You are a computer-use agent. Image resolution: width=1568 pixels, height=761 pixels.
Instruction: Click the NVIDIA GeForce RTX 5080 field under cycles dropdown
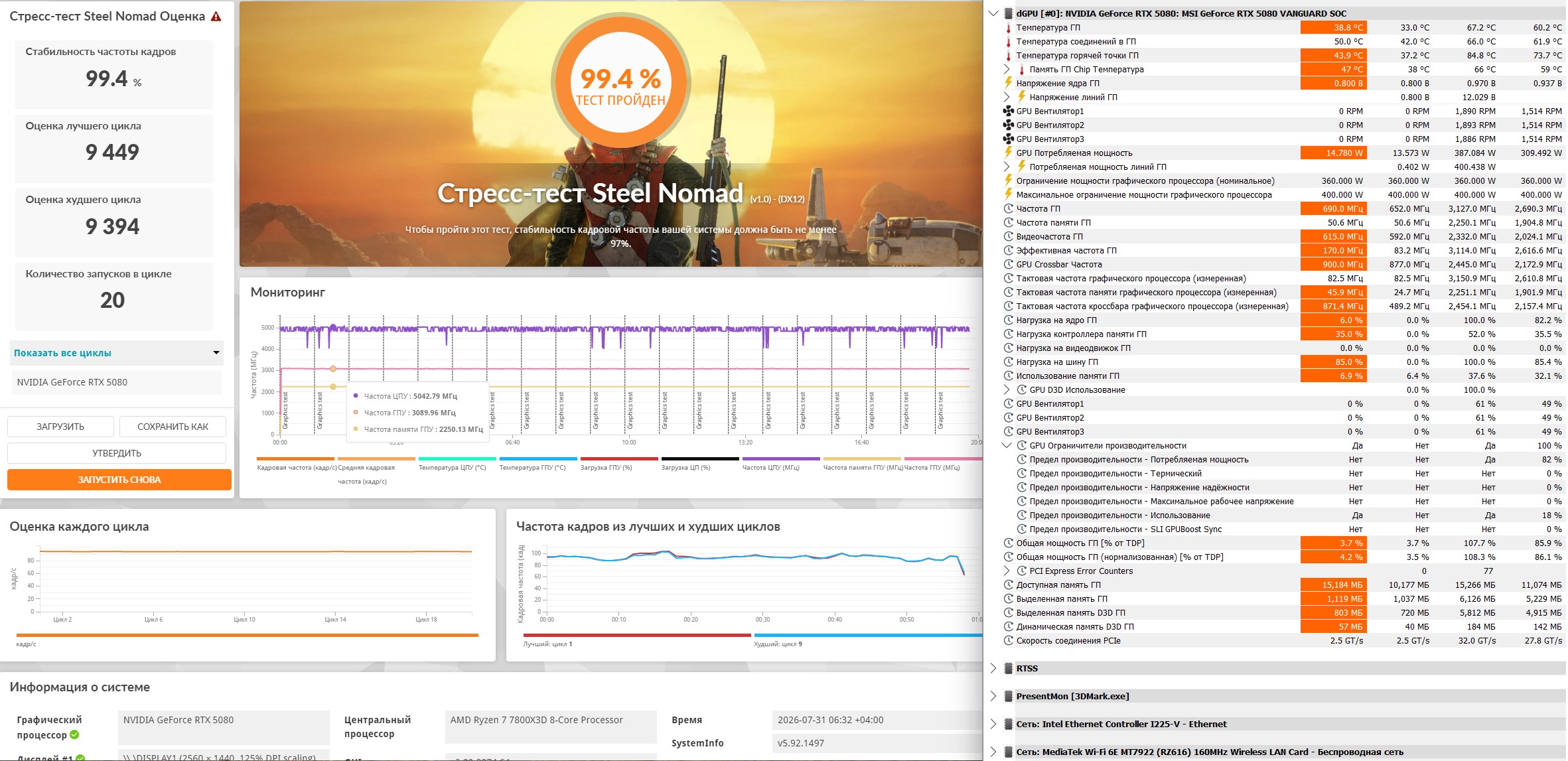[x=117, y=382]
